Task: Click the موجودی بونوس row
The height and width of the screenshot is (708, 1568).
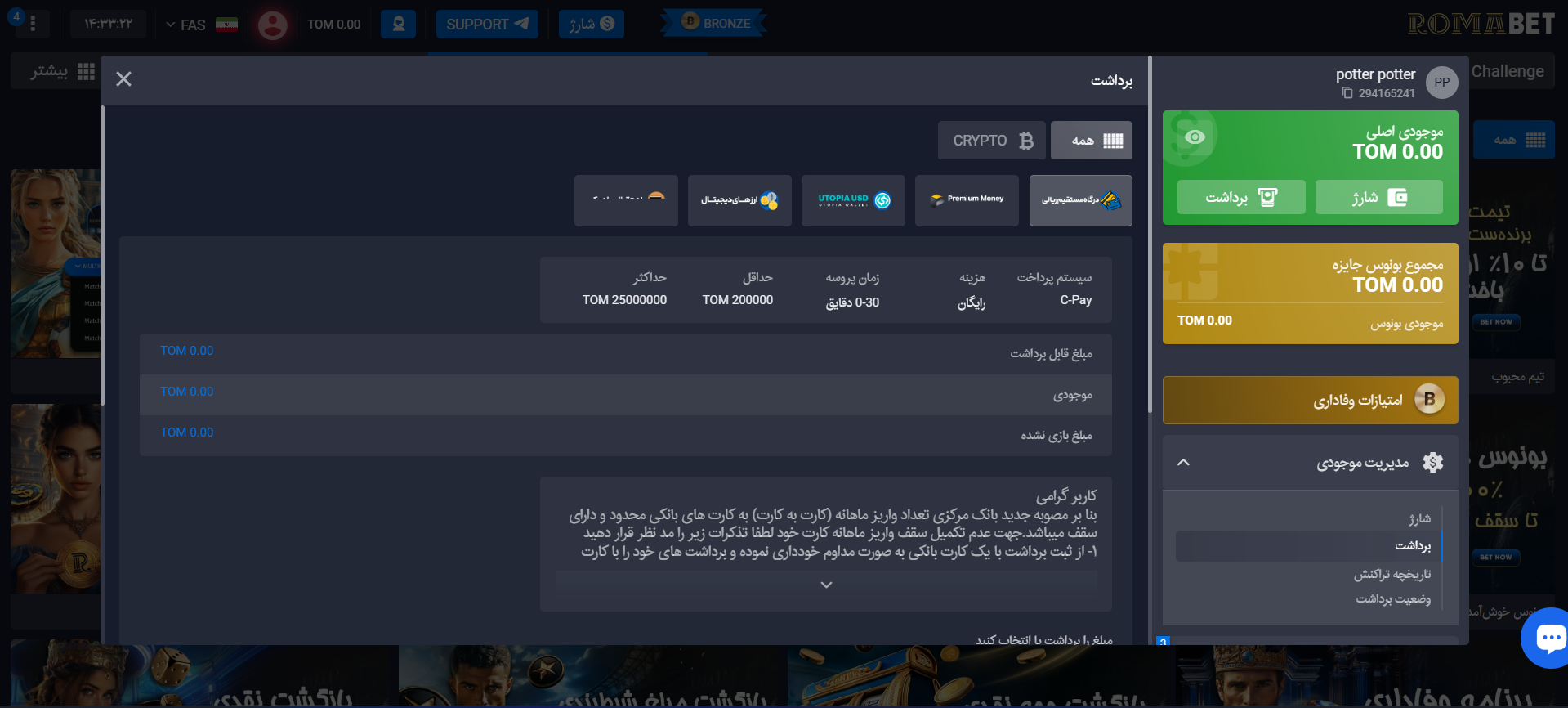Action: pyautogui.click(x=1310, y=324)
